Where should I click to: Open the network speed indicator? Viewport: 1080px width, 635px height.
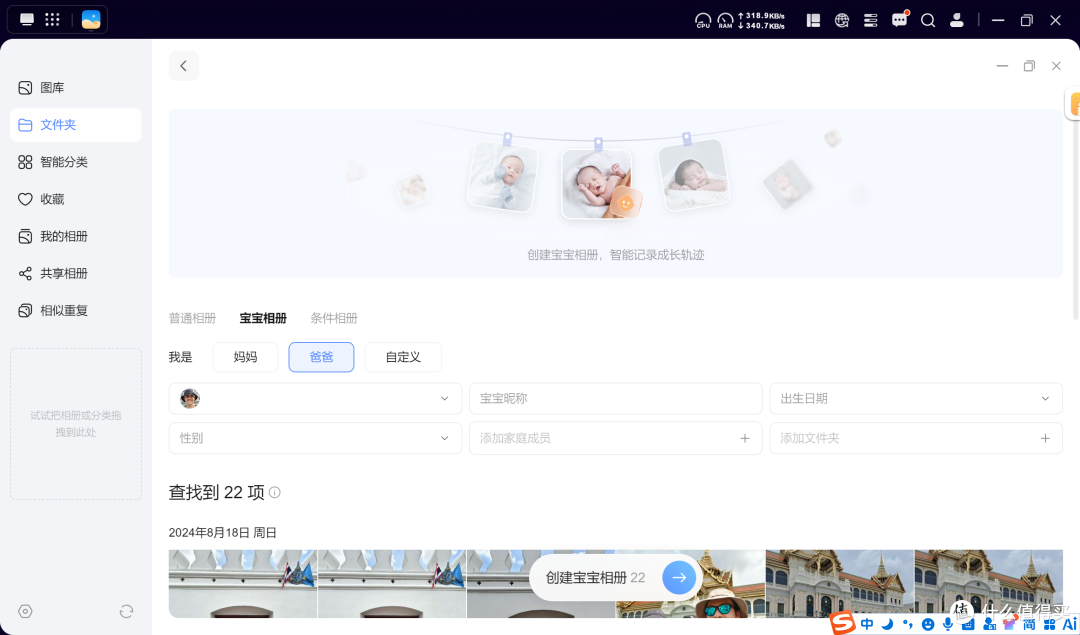pos(762,21)
